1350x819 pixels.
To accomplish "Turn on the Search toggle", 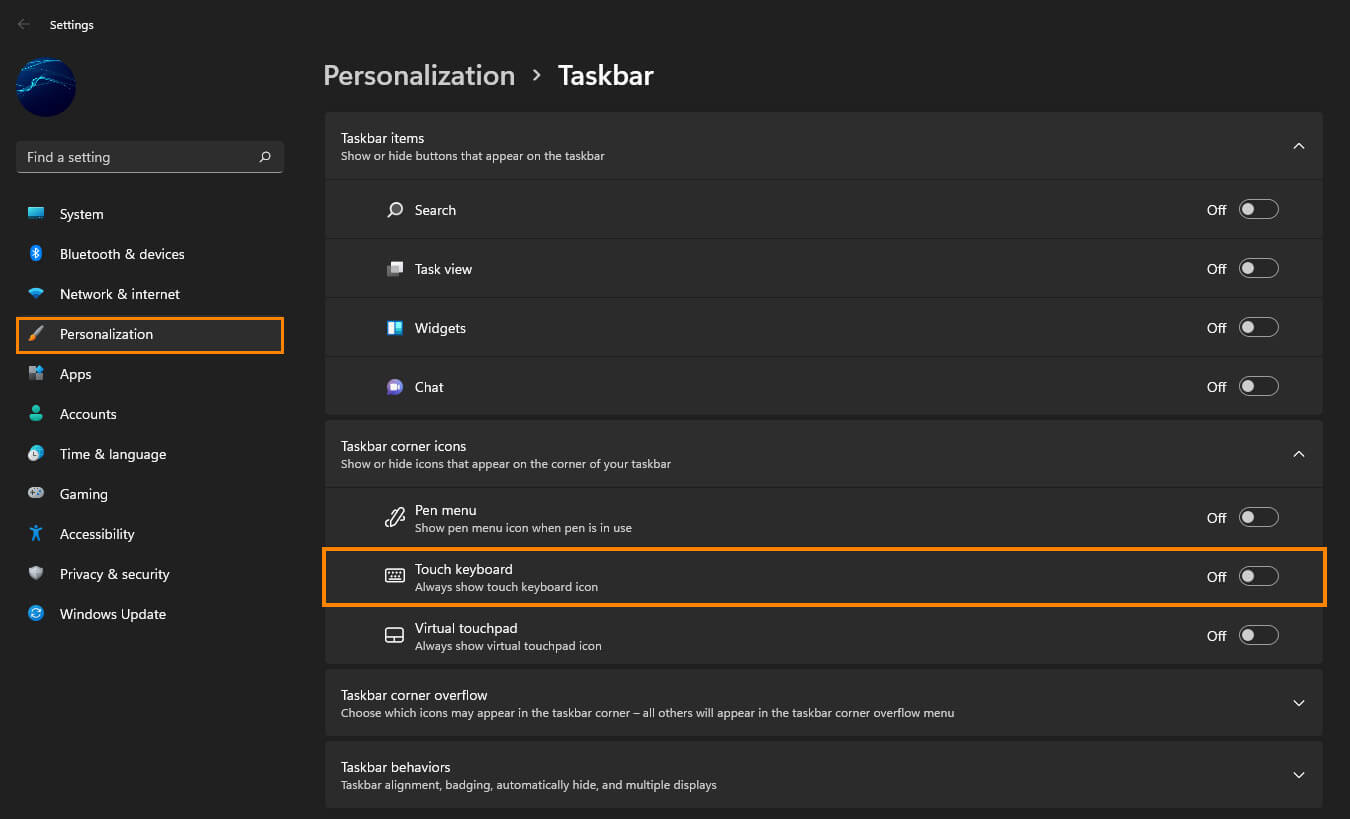I will [x=1258, y=210].
